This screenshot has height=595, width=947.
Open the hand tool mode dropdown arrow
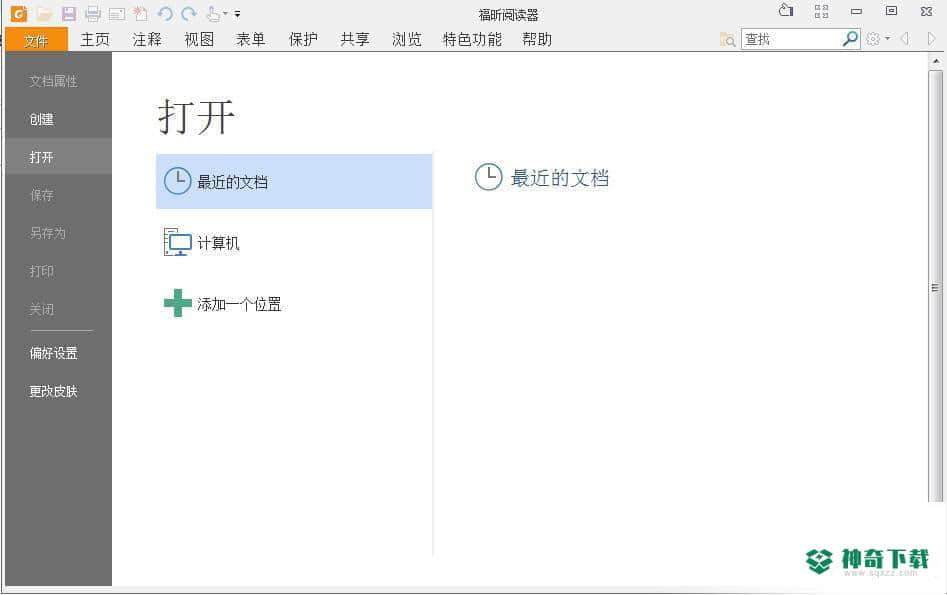coord(225,13)
